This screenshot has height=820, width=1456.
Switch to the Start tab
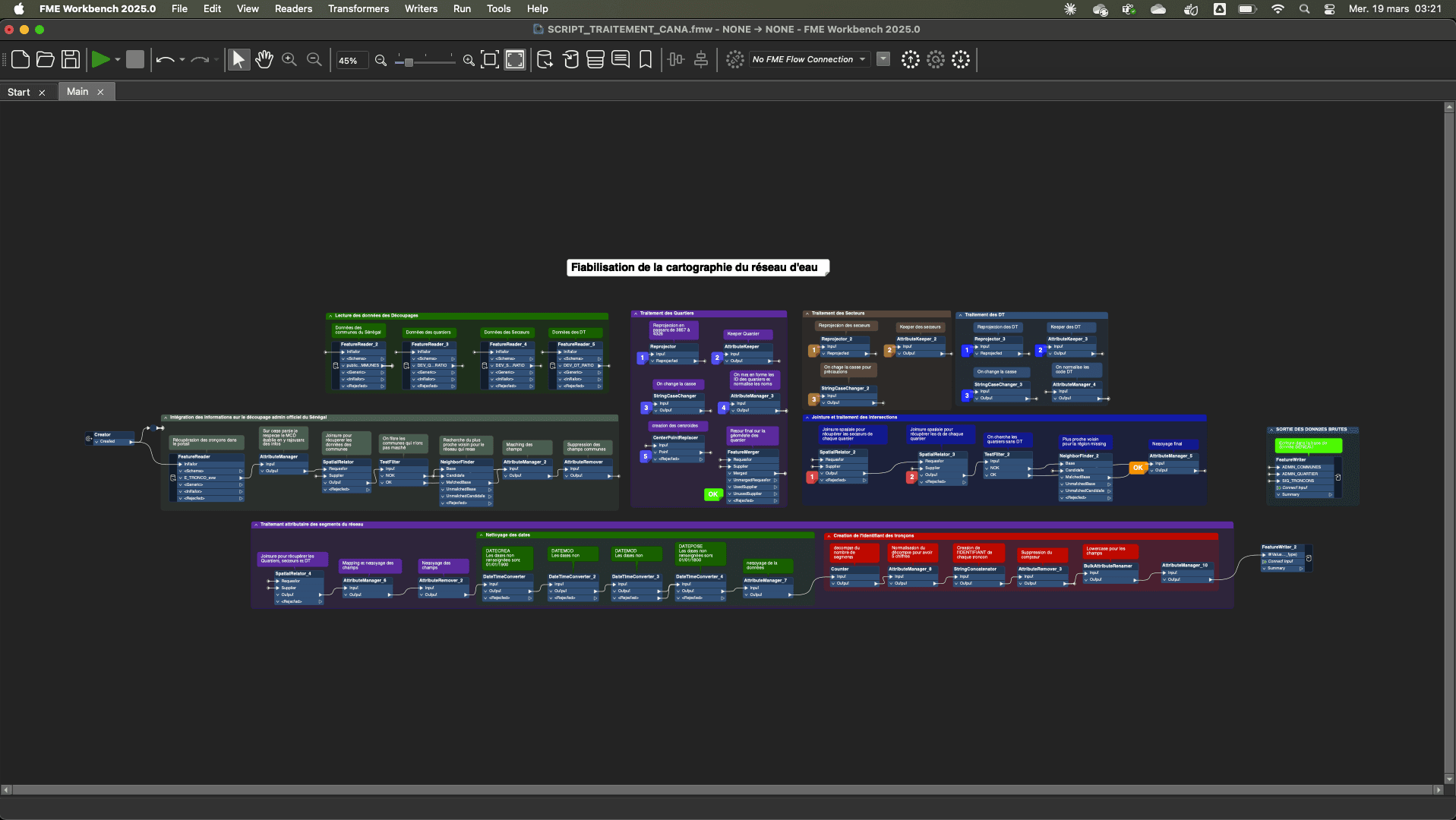click(19, 92)
